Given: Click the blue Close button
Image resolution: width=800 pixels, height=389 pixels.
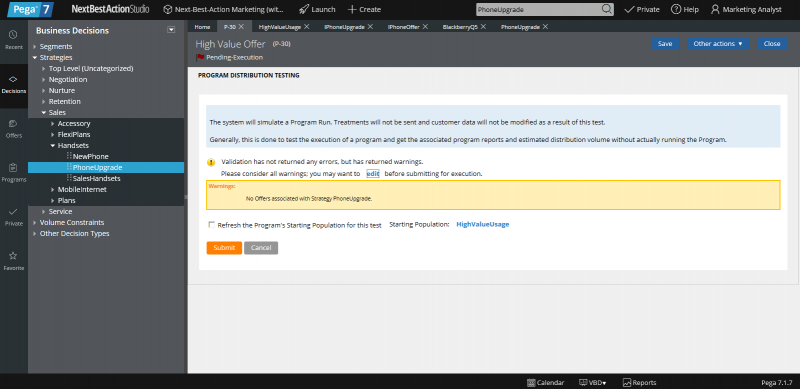Looking at the screenshot, I should coord(772,43).
